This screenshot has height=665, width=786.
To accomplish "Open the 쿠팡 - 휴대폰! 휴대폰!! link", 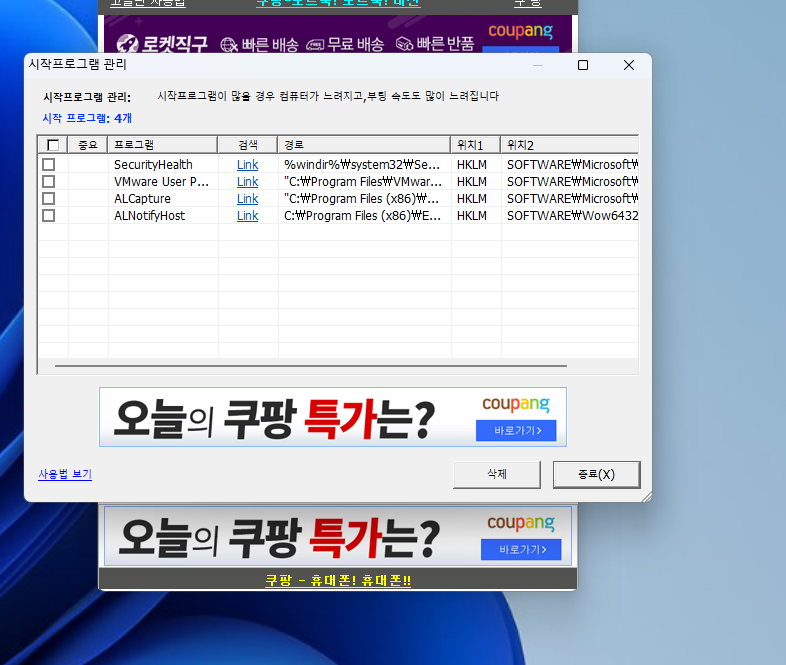I will pyautogui.click(x=338, y=580).
